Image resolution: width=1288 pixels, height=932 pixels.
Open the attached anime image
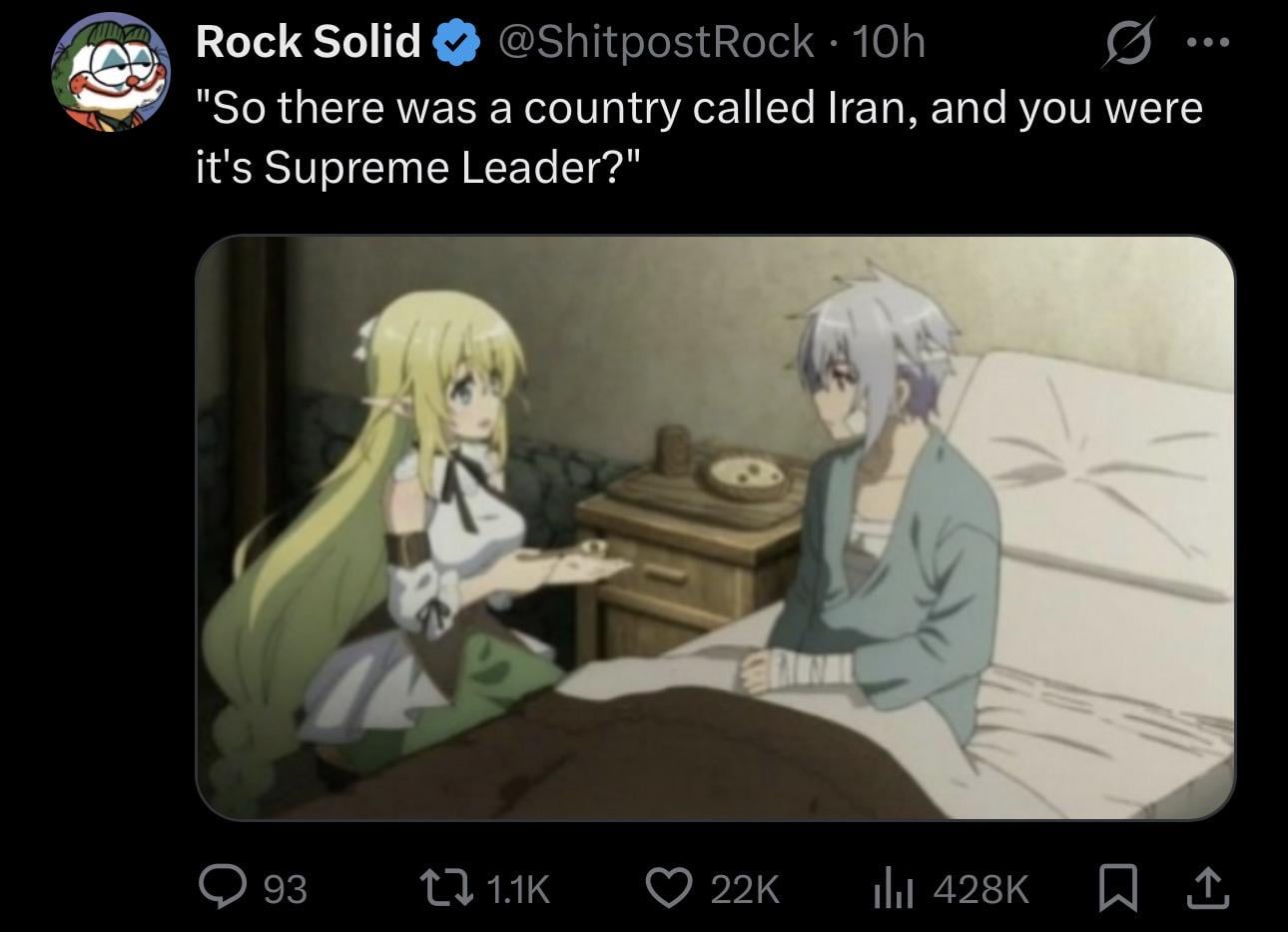(715, 527)
